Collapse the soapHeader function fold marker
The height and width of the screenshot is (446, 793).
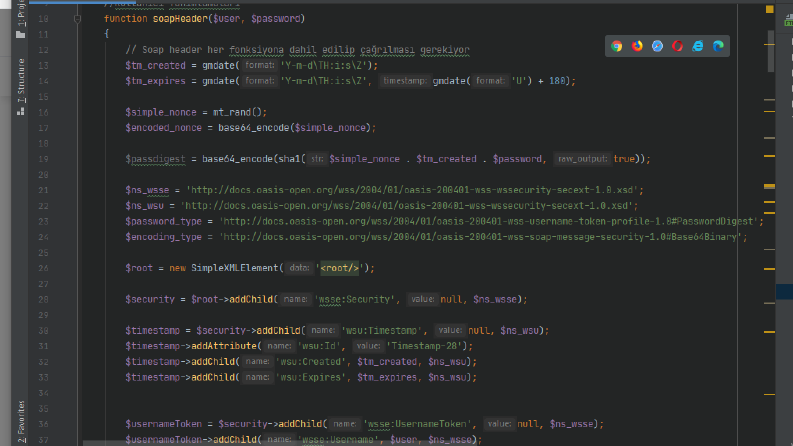pyautogui.click(x=77, y=19)
